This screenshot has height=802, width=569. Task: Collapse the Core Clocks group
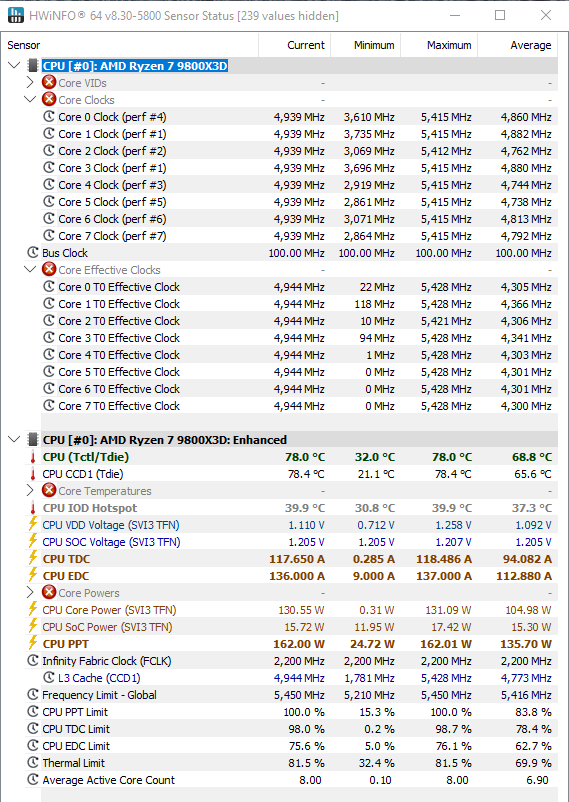coord(30,99)
